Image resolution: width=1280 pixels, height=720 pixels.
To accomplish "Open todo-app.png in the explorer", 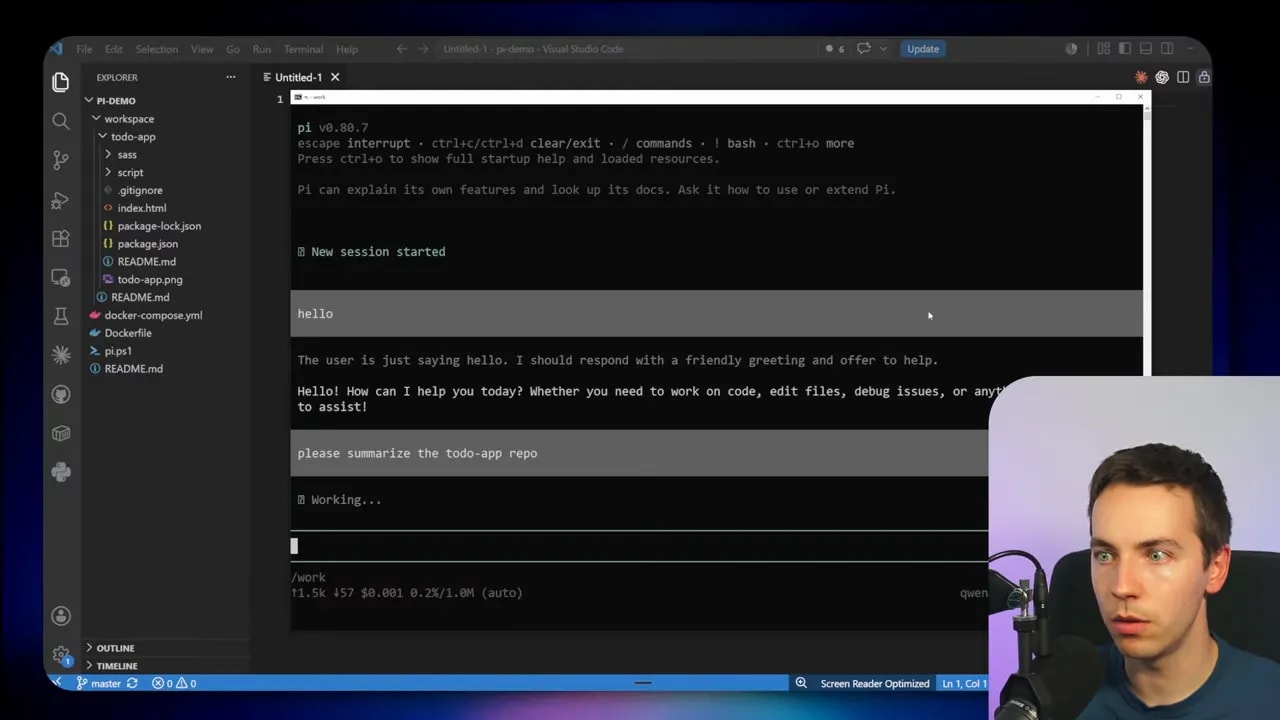I will pyautogui.click(x=150, y=280).
